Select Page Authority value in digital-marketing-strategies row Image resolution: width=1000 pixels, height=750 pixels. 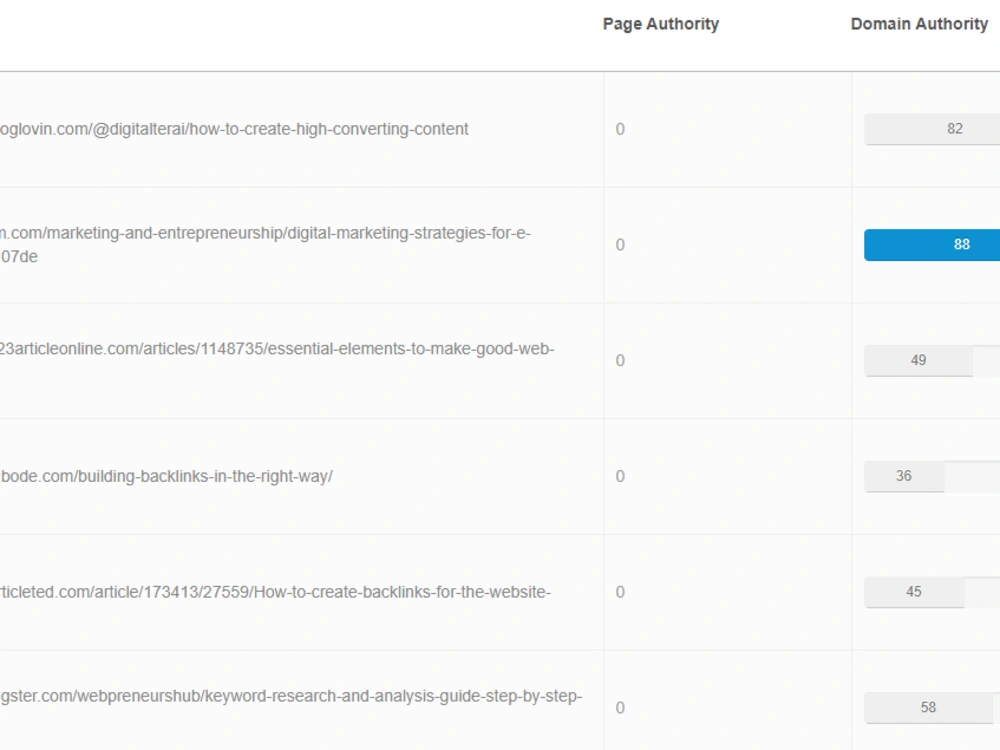coord(620,245)
